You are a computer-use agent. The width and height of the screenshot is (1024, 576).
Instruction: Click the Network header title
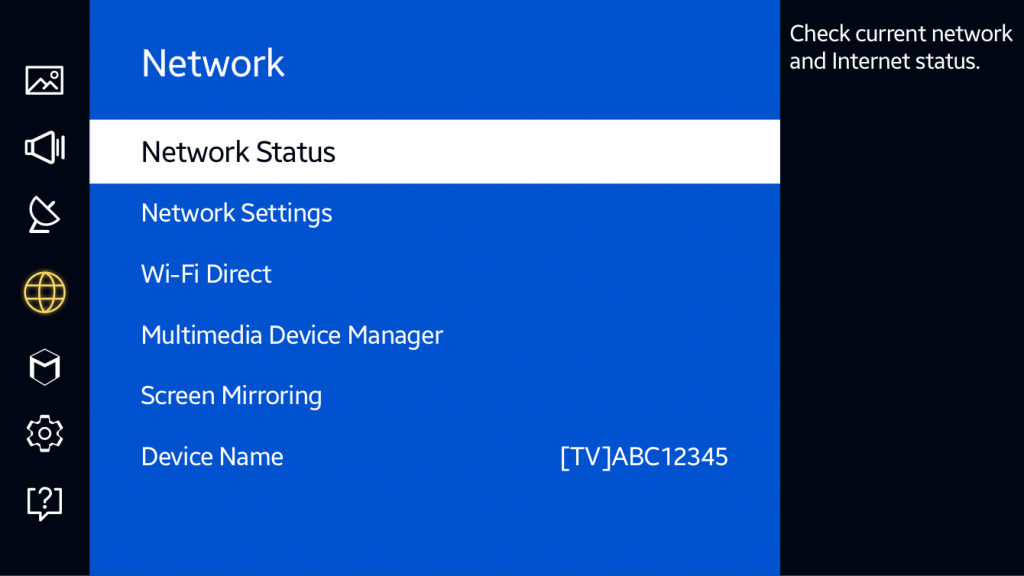tap(213, 62)
